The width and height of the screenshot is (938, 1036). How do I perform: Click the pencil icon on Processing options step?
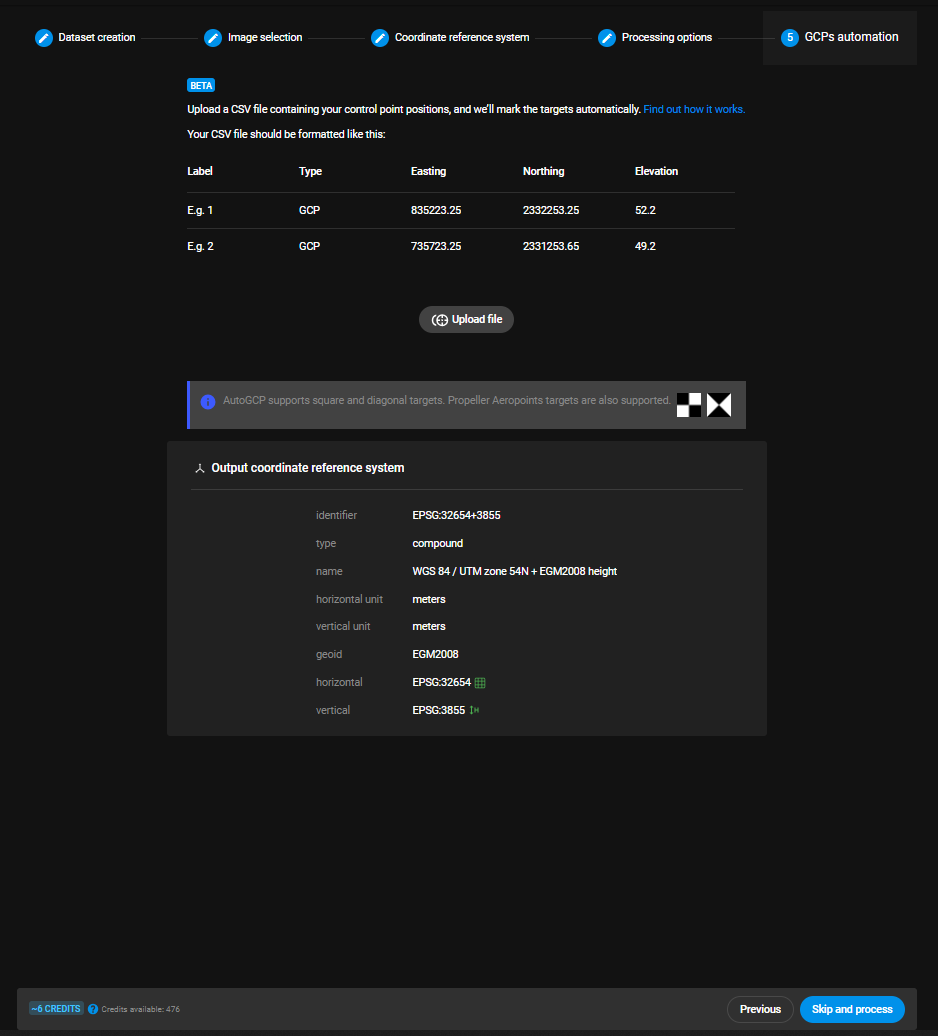click(607, 37)
